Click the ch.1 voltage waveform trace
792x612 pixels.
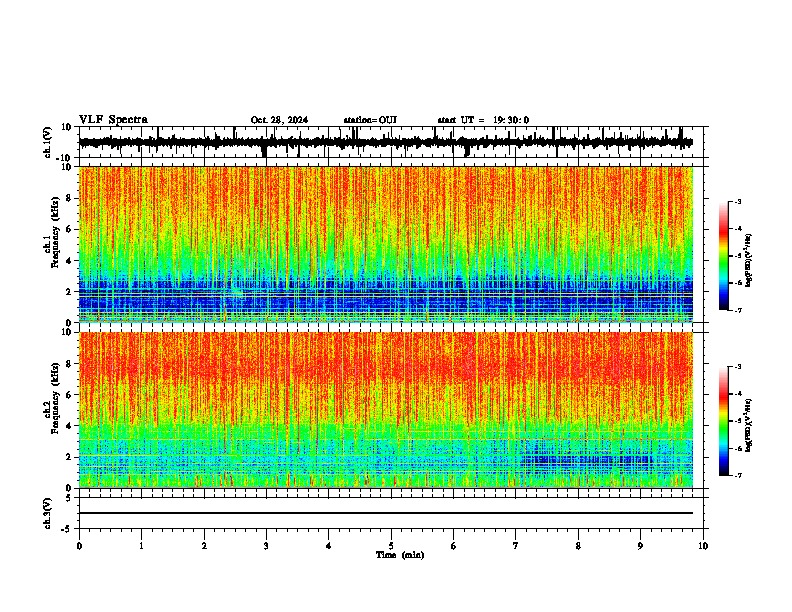pyautogui.click(x=386, y=142)
